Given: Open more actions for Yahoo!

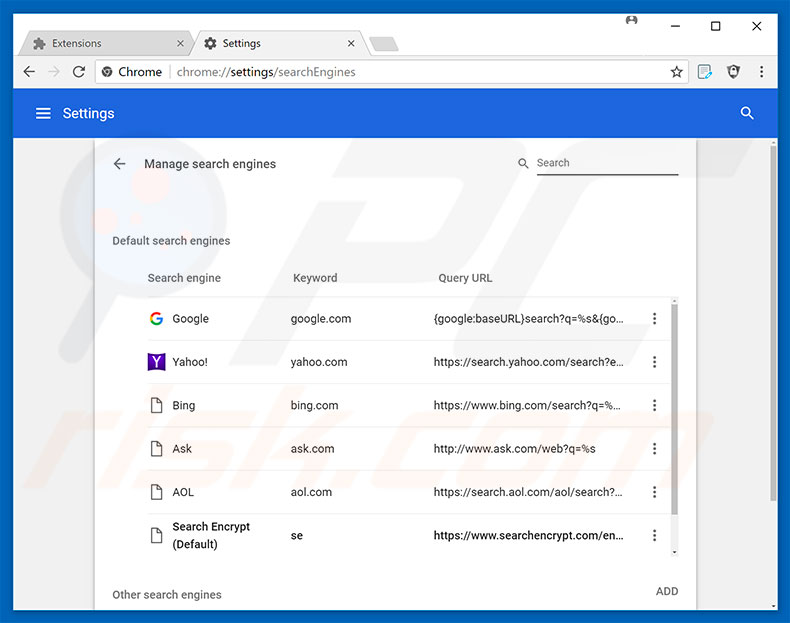Looking at the screenshot, I should point(654,362).
